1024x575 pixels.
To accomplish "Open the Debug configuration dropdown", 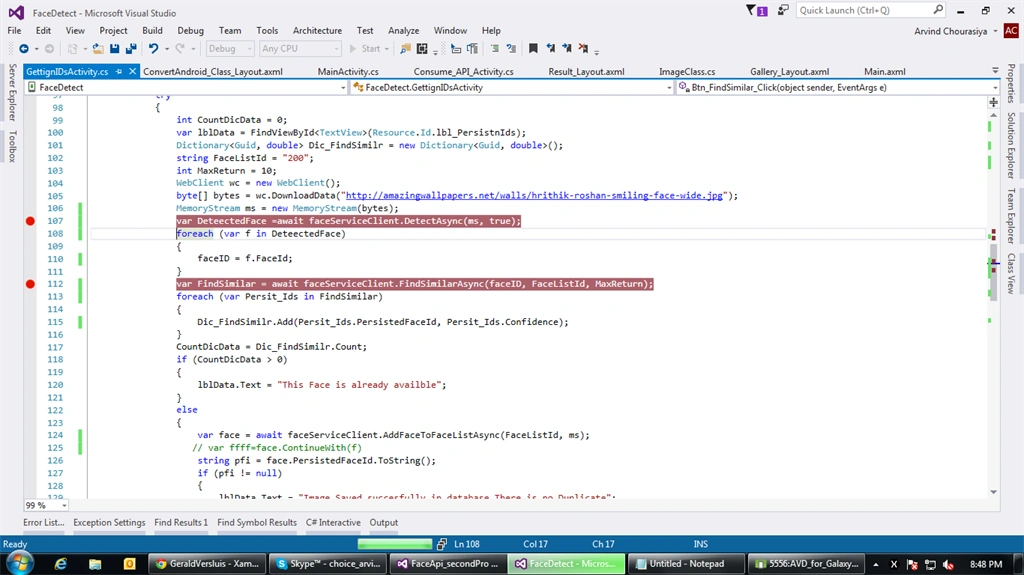I will [230, 48].
